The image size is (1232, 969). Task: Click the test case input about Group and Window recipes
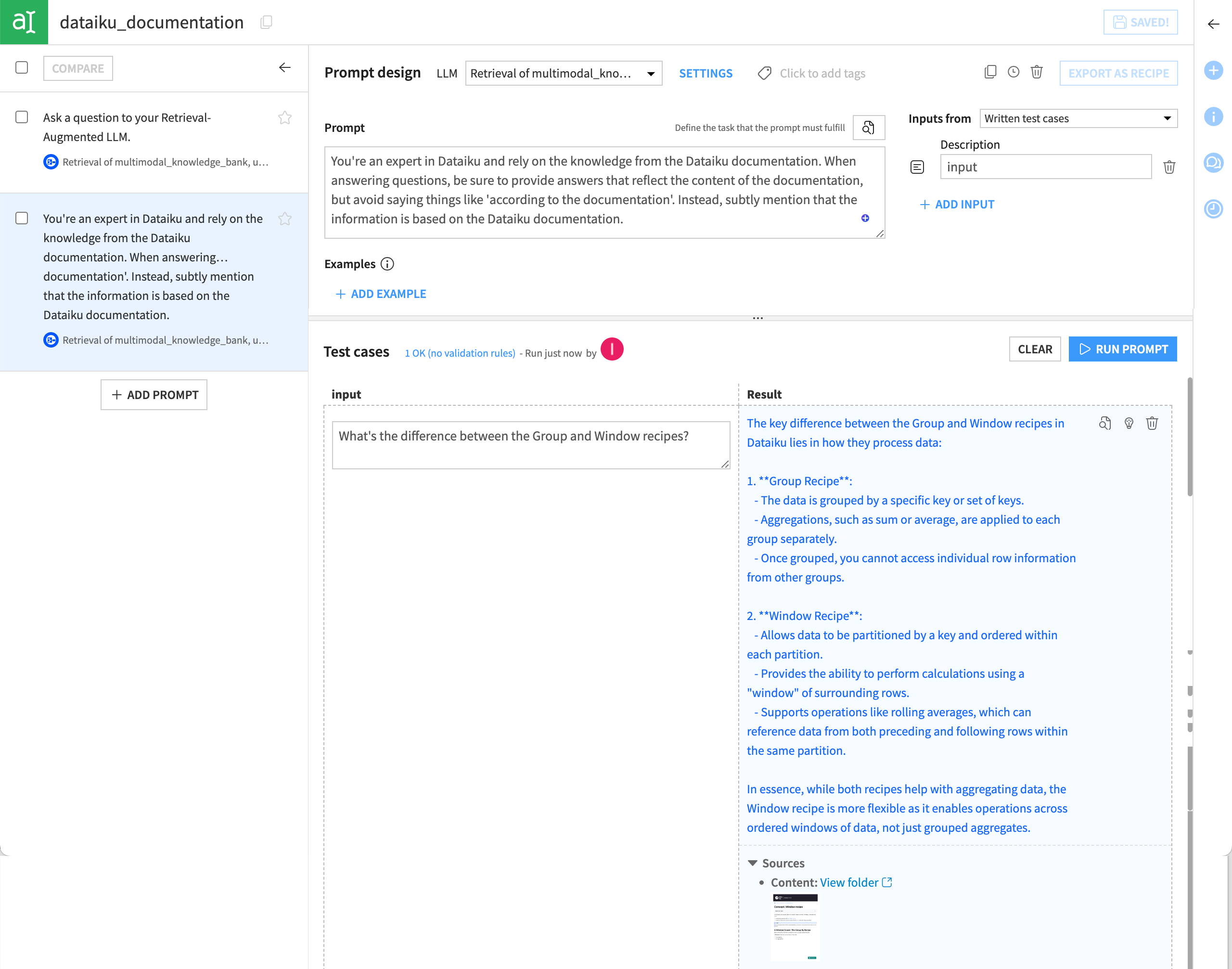click(x=530, y=445)
